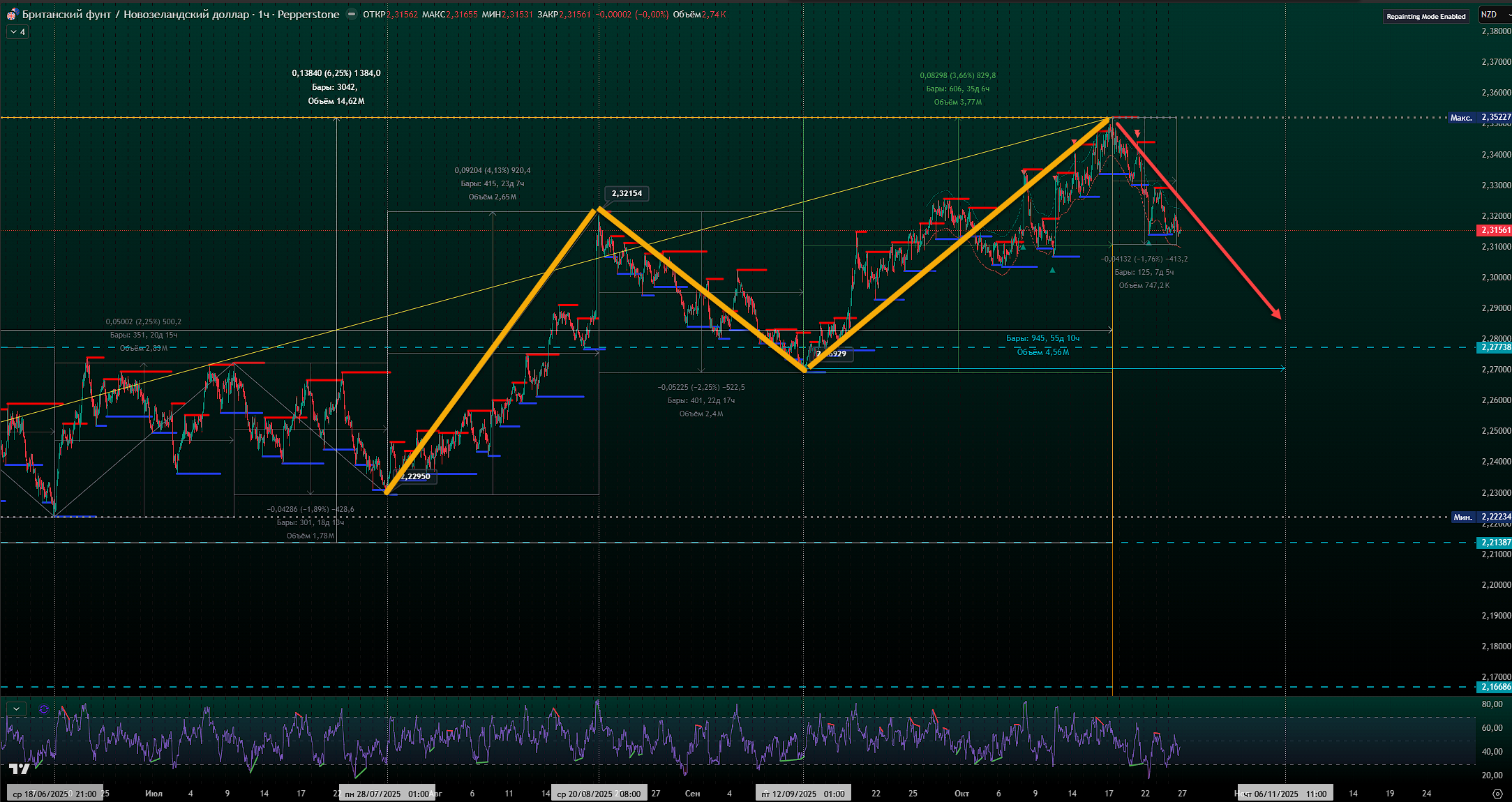Open time axis settings gear icon
Screen dimensions: 1512x802
click(x=1497, y=794)
